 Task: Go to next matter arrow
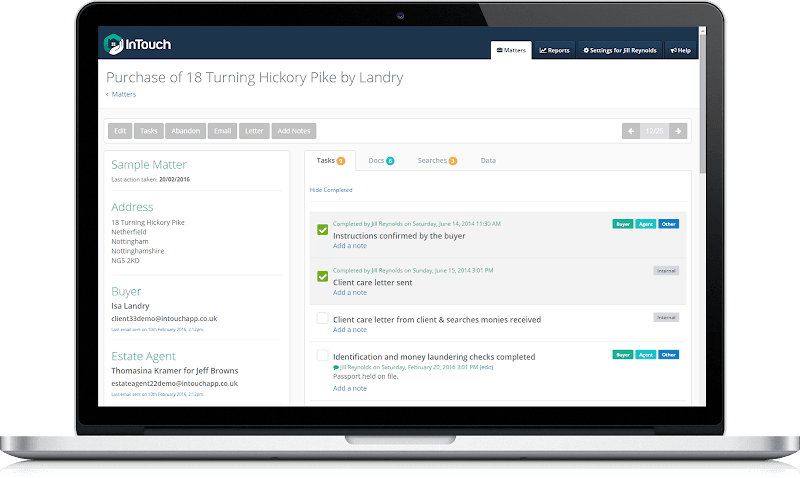tap(678, 131)
